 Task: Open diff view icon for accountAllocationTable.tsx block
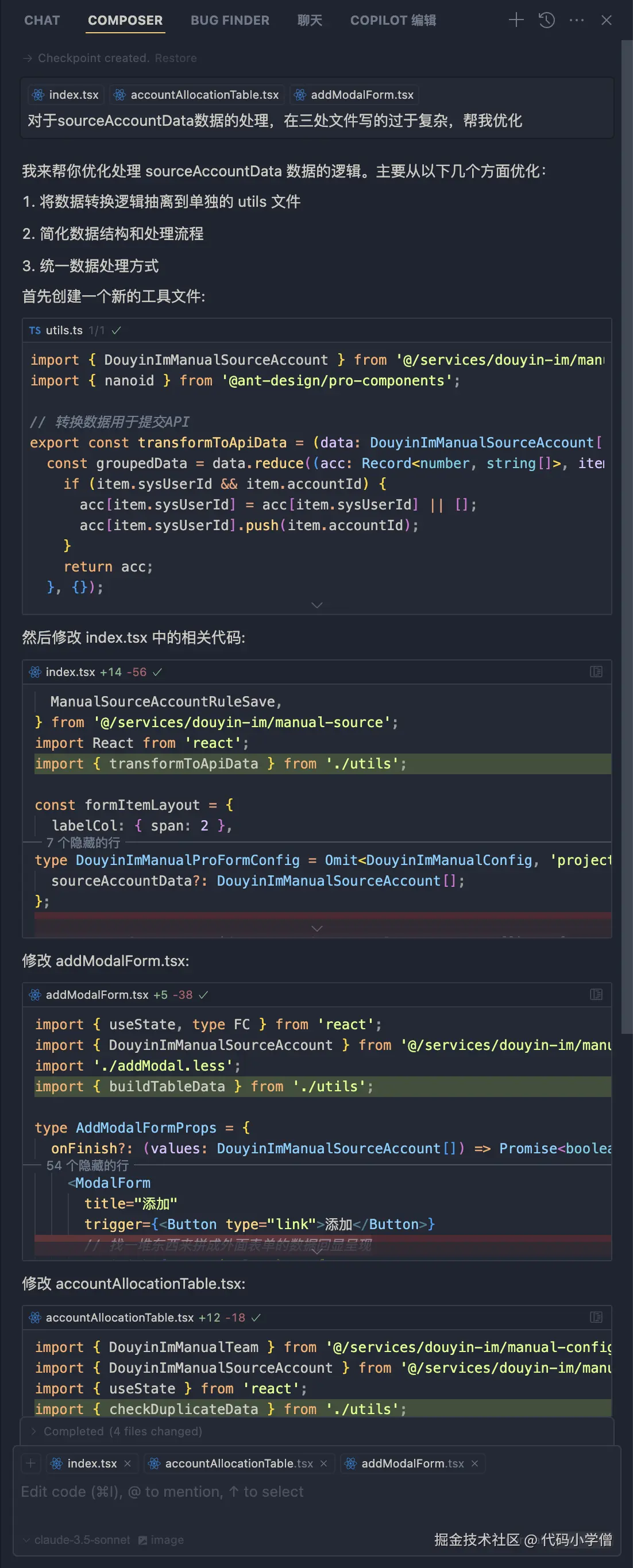[x=596, y=1316]
